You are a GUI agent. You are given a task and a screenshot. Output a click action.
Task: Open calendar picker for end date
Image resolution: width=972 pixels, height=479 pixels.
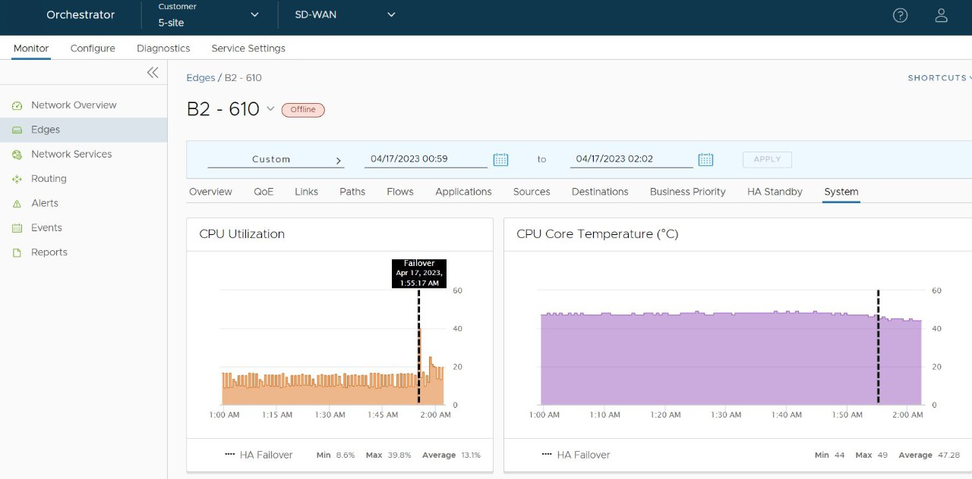(x=705, y=160)
